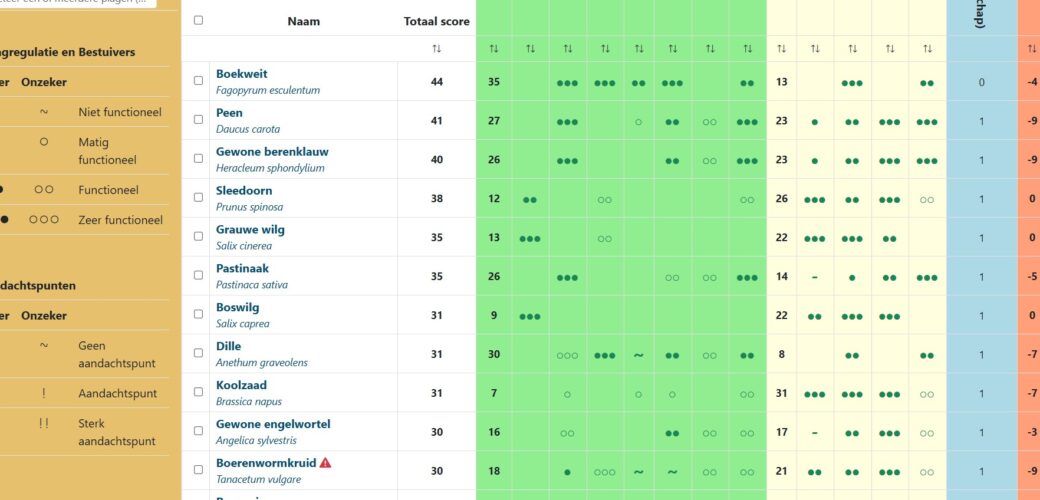Toggle the select-all checkbox beside Naam header
Screen dimensions: 1040x500
[x=198, y=20]
